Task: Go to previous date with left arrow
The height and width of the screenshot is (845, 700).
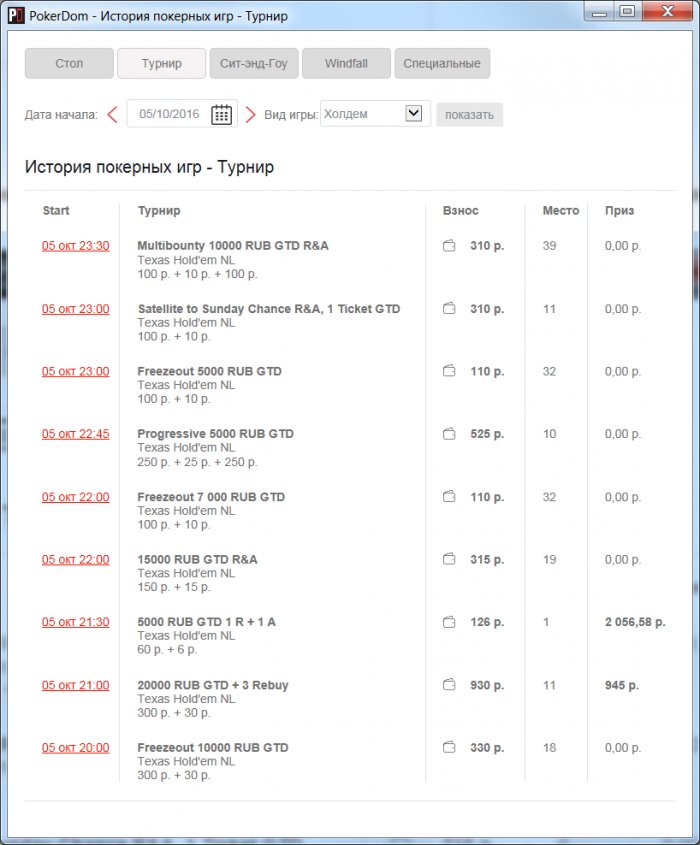Action: coord(112,114)
